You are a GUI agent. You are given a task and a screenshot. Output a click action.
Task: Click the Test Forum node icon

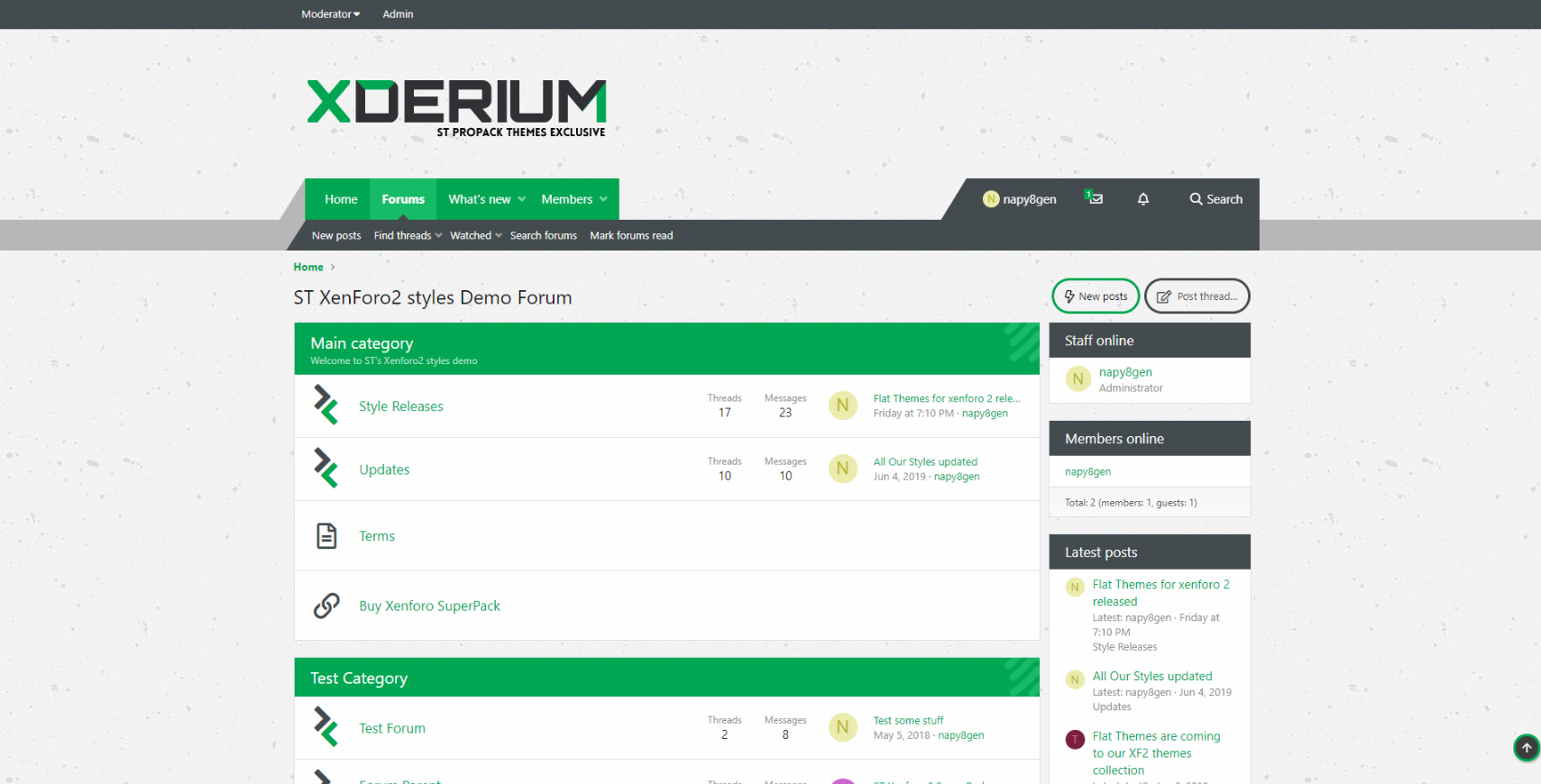tap(326, 727)
